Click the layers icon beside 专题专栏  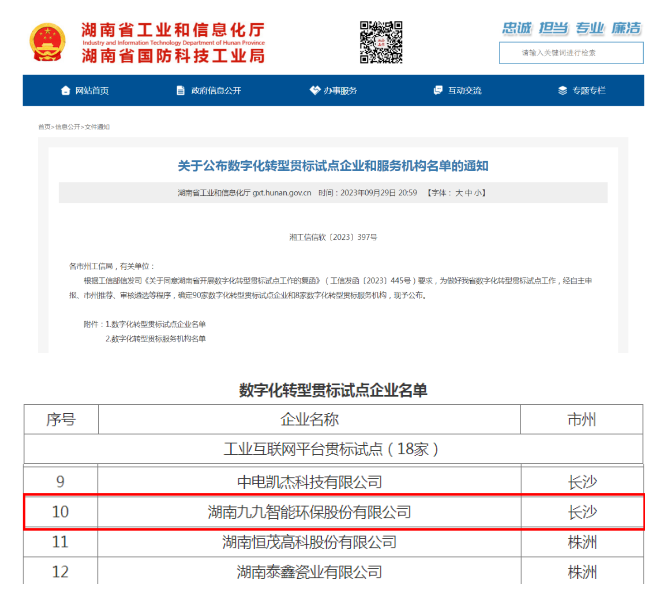pos(563,91)
